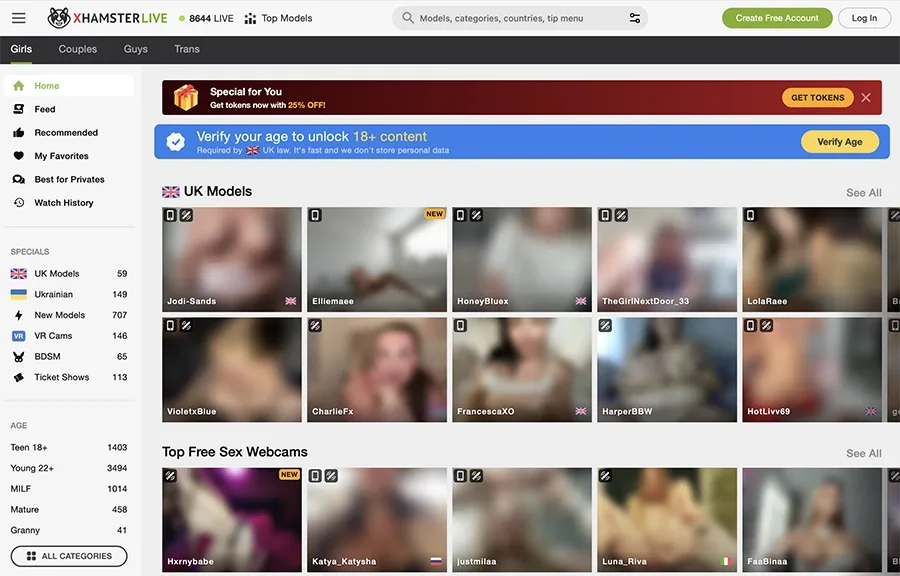This screenshot has width=900, height=576.
Task: Select the Trans tab
Action: [x=187, y=49]
